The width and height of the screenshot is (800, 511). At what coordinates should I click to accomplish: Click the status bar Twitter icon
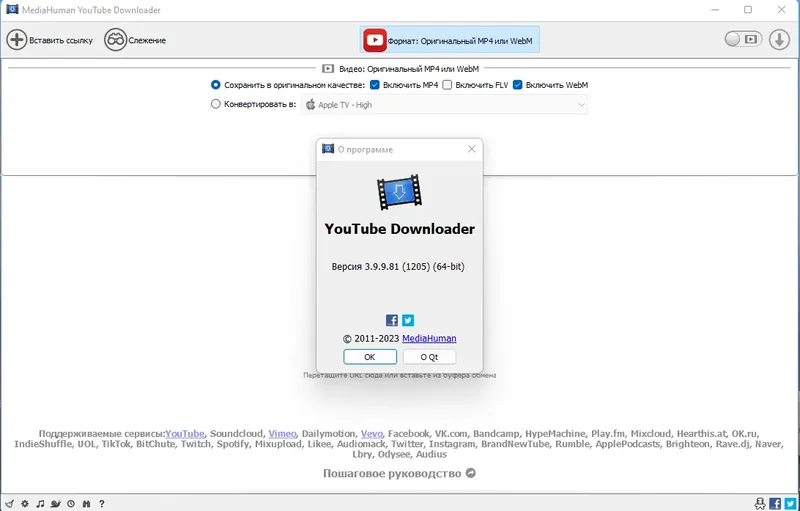click(x=790, y=503)
